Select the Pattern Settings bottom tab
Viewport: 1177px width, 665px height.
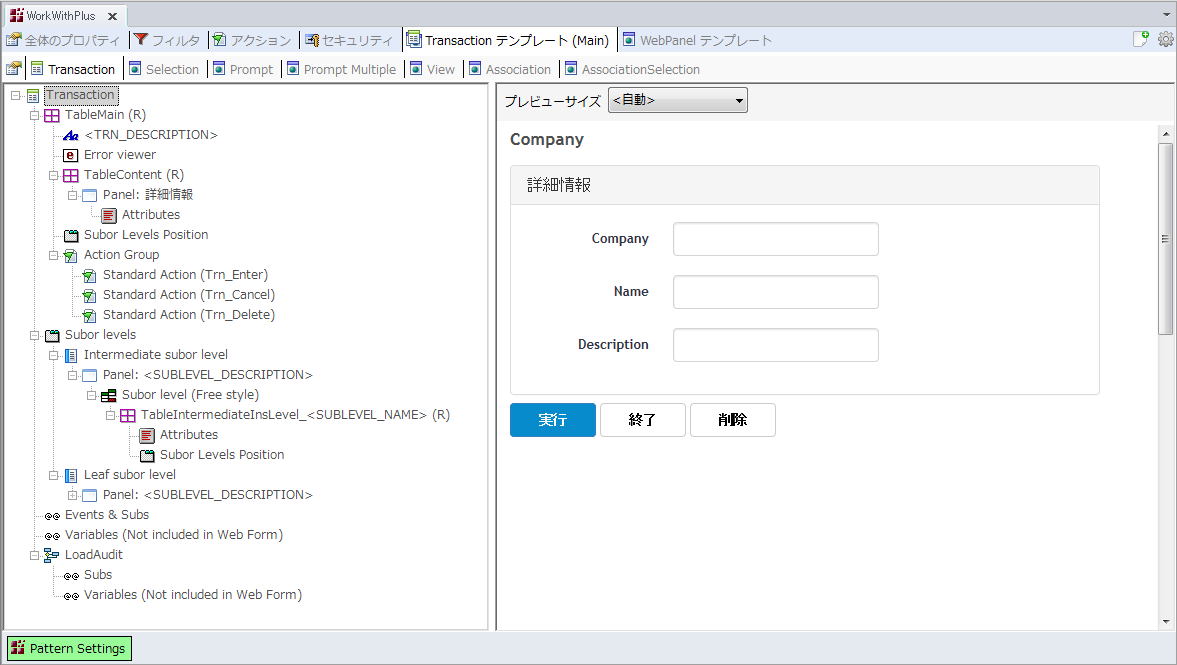[x=69, y=648]
